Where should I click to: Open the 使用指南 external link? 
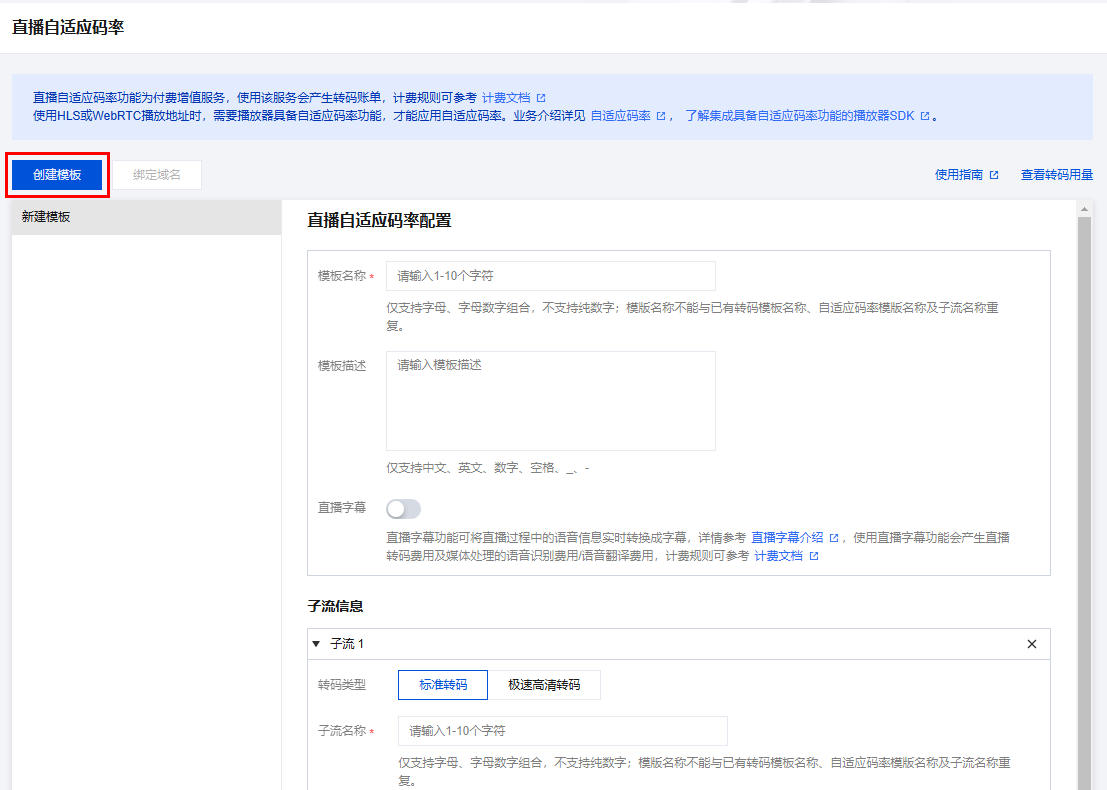pos(959,175)
